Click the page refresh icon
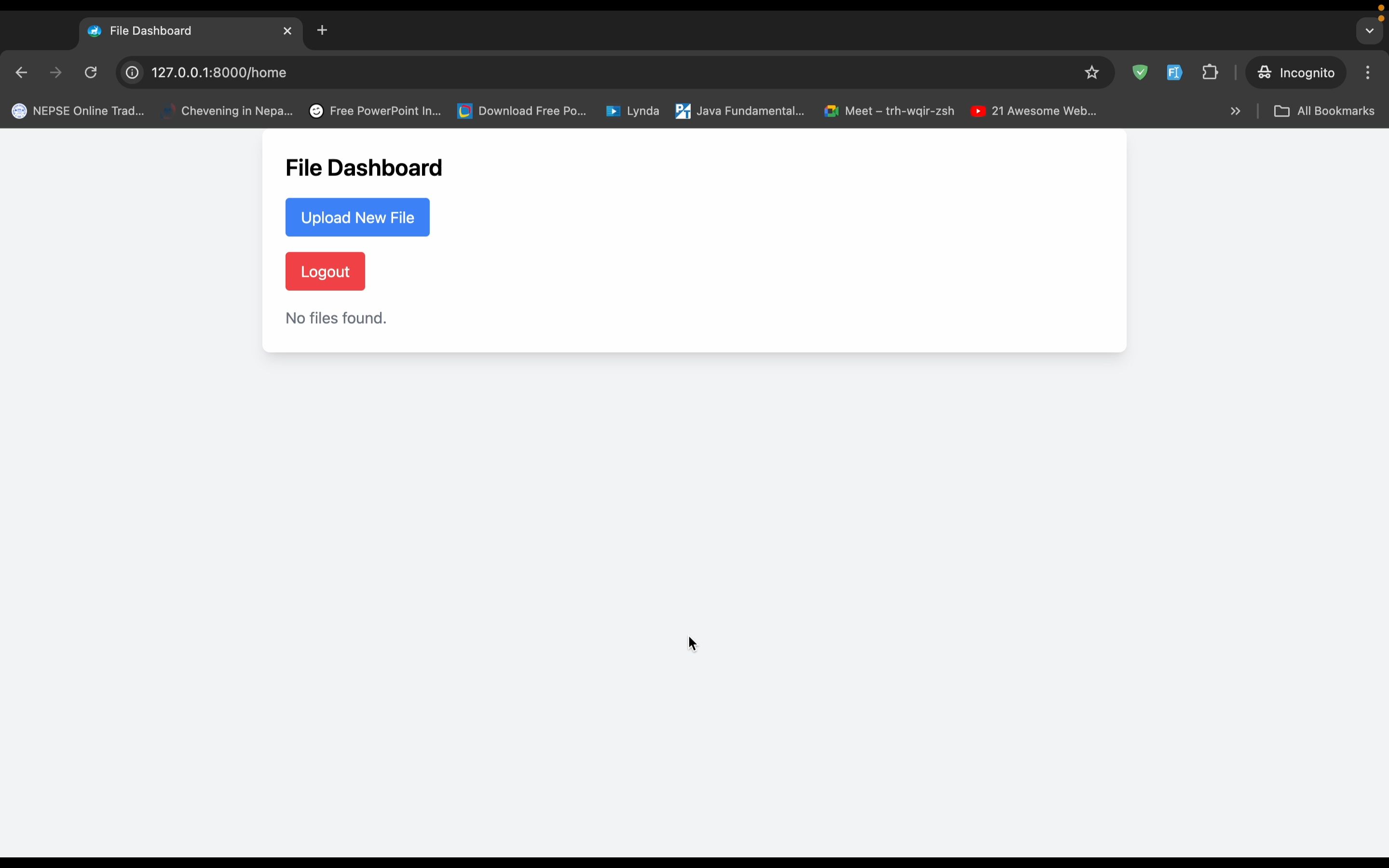The height and width of the screenshot is (868, 1389). tap(91, 72)
